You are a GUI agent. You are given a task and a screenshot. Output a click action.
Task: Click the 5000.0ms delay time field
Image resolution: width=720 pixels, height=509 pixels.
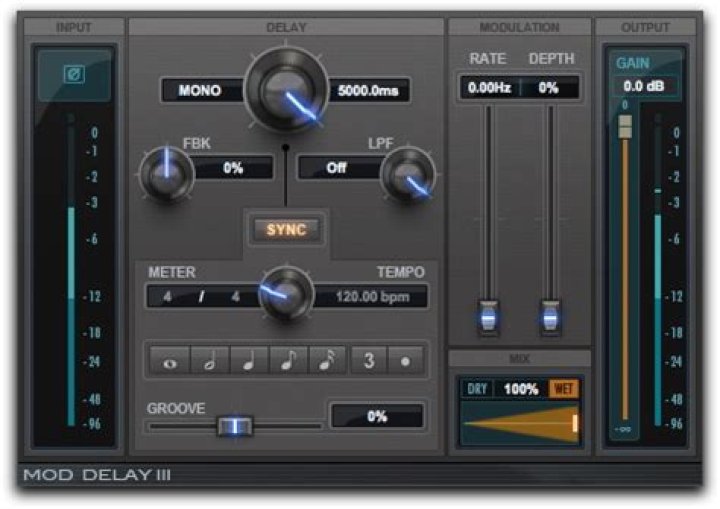tap(368, 90)
